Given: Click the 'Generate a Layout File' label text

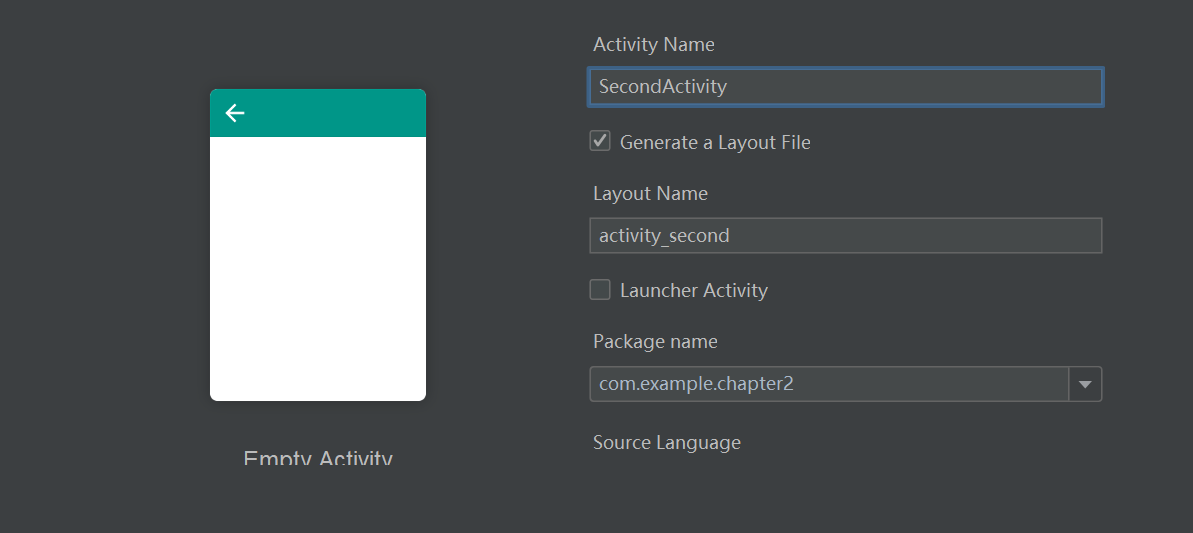Looking at the screenshot, I should [715, 143].
